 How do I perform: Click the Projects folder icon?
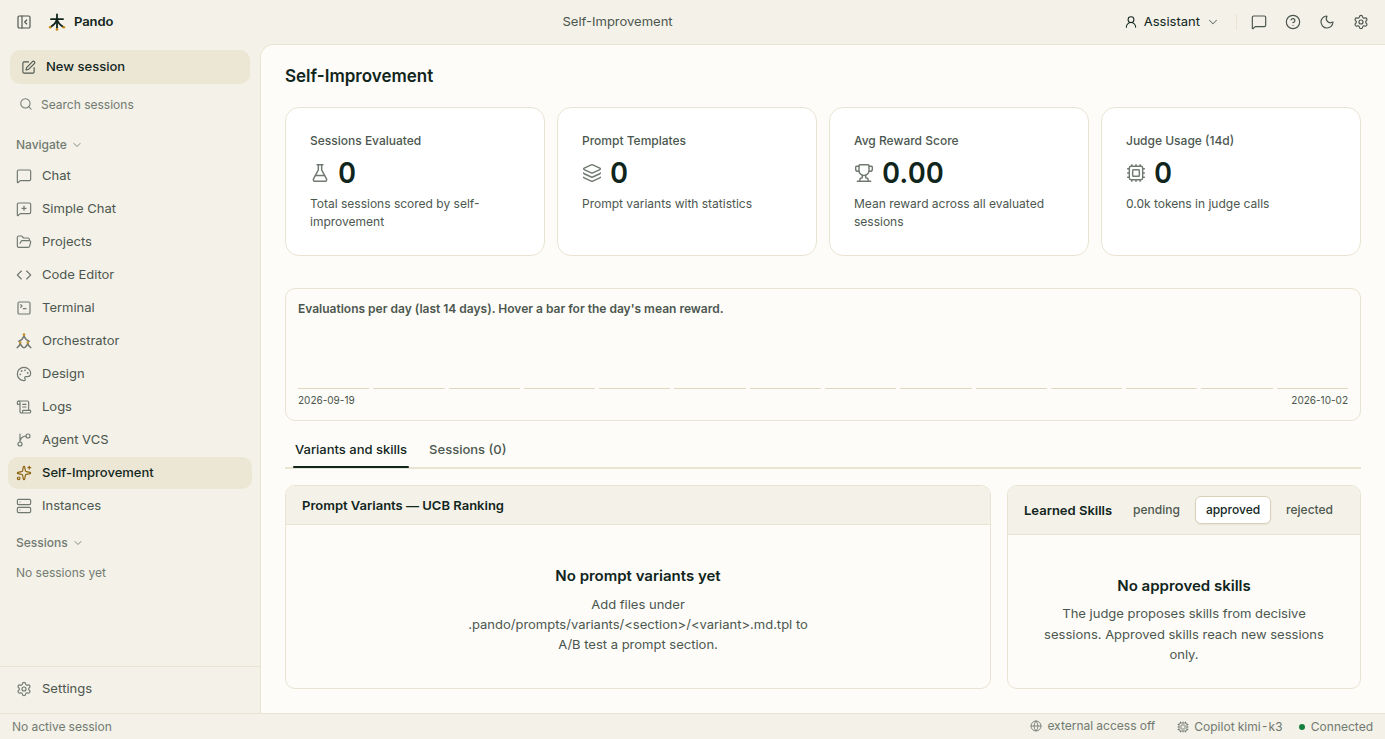[24, 242]
